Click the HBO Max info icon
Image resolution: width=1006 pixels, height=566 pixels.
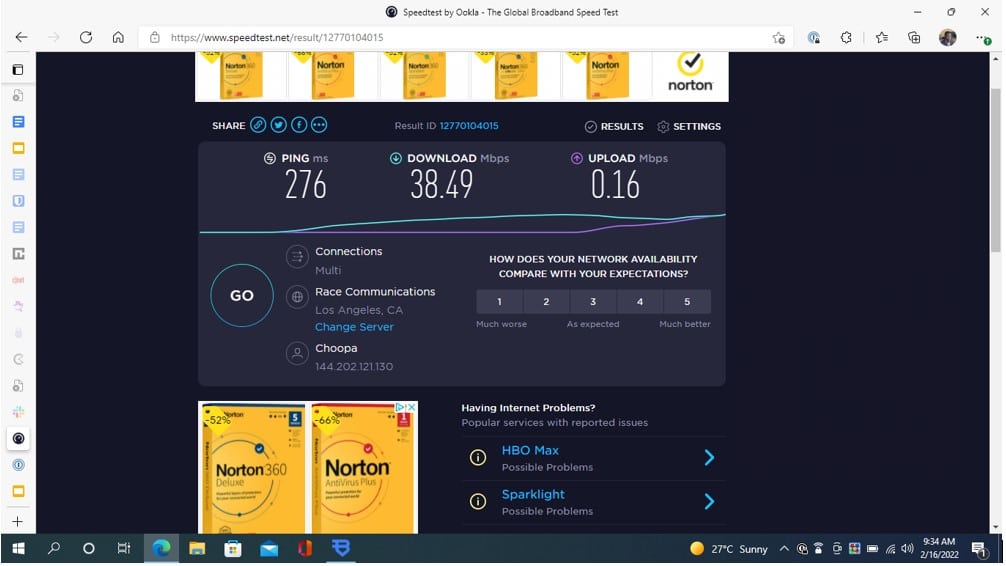(x=478, y=458)
